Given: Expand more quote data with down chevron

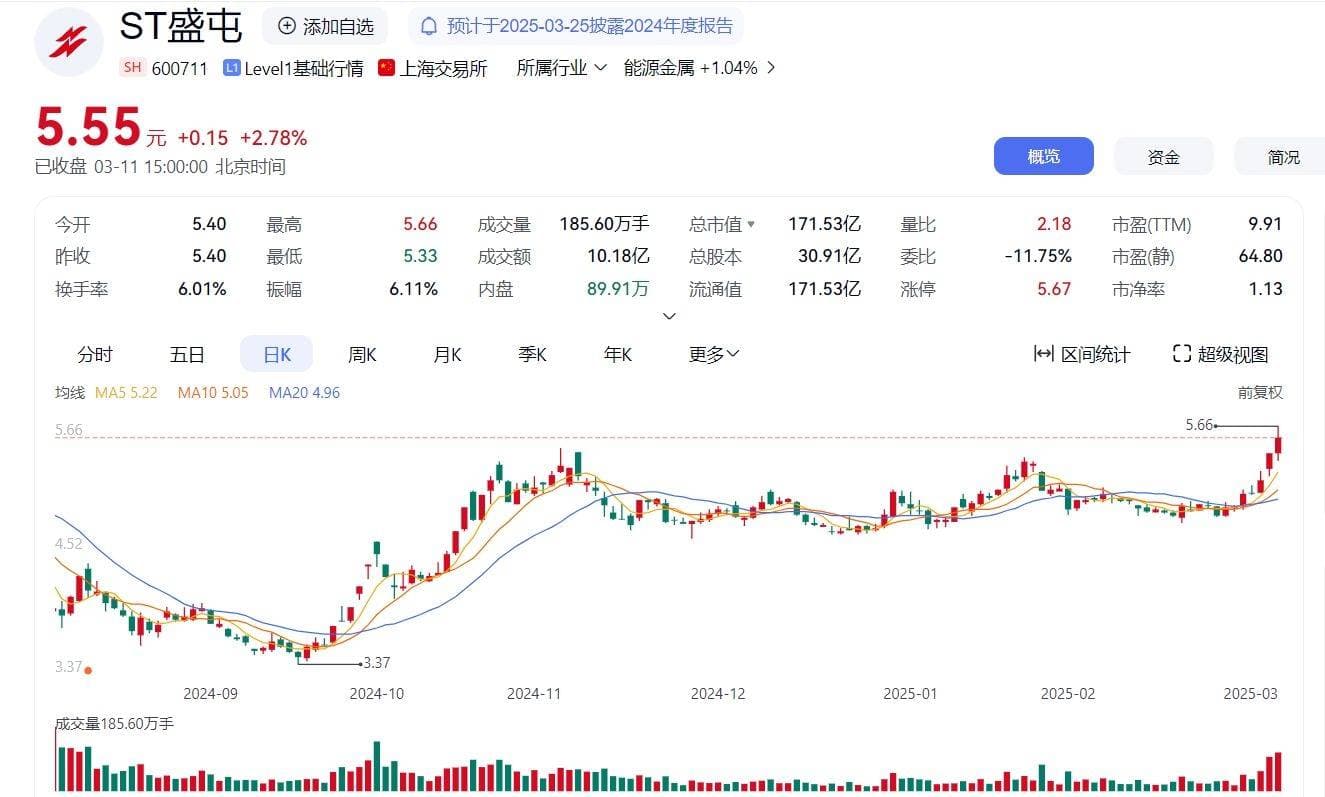Looking at the screenshot, I should (670, 316).
